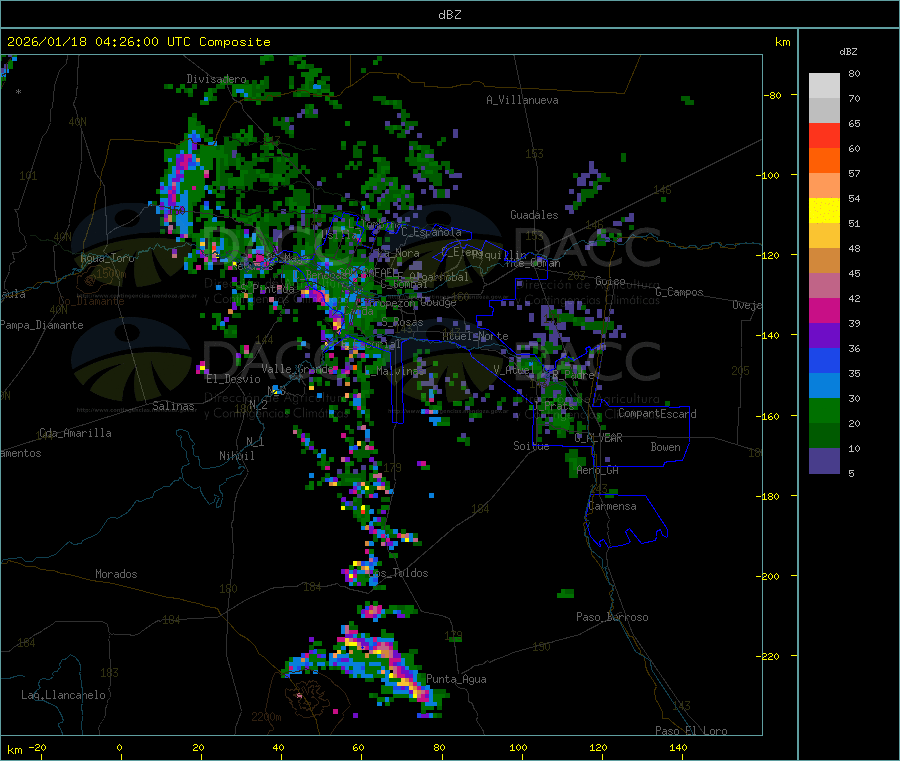Click the '-20' tick on the bottom km axis
The height and width of the screenshot is (761, 900).
tap(38, 748)
